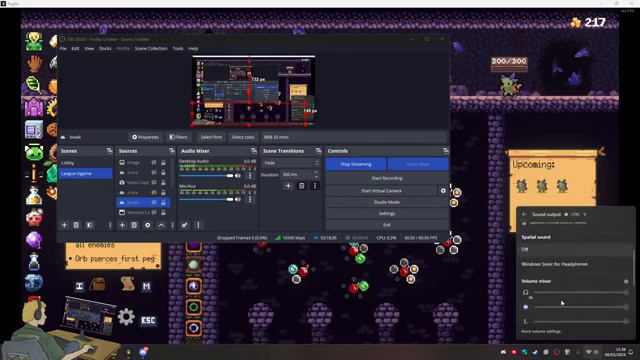Open Steam icon in system tray
Image resolution: width=640 pixels, height=360 pixels.
pos(535,352)
